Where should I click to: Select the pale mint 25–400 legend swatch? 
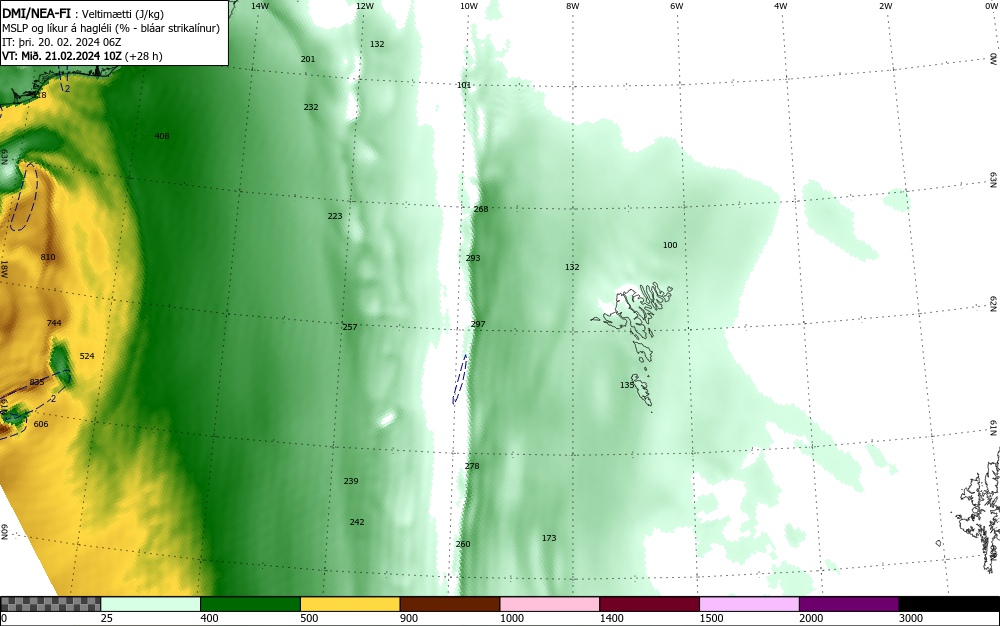click(151, 604)
